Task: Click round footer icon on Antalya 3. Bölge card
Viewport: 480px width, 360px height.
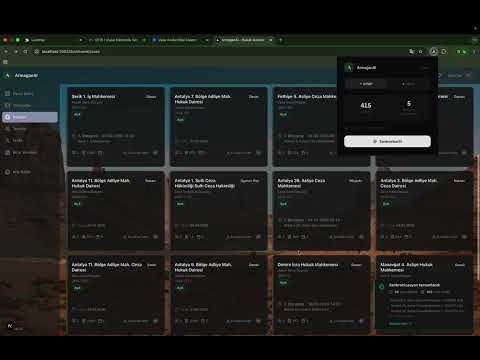Action: [464, 237]
